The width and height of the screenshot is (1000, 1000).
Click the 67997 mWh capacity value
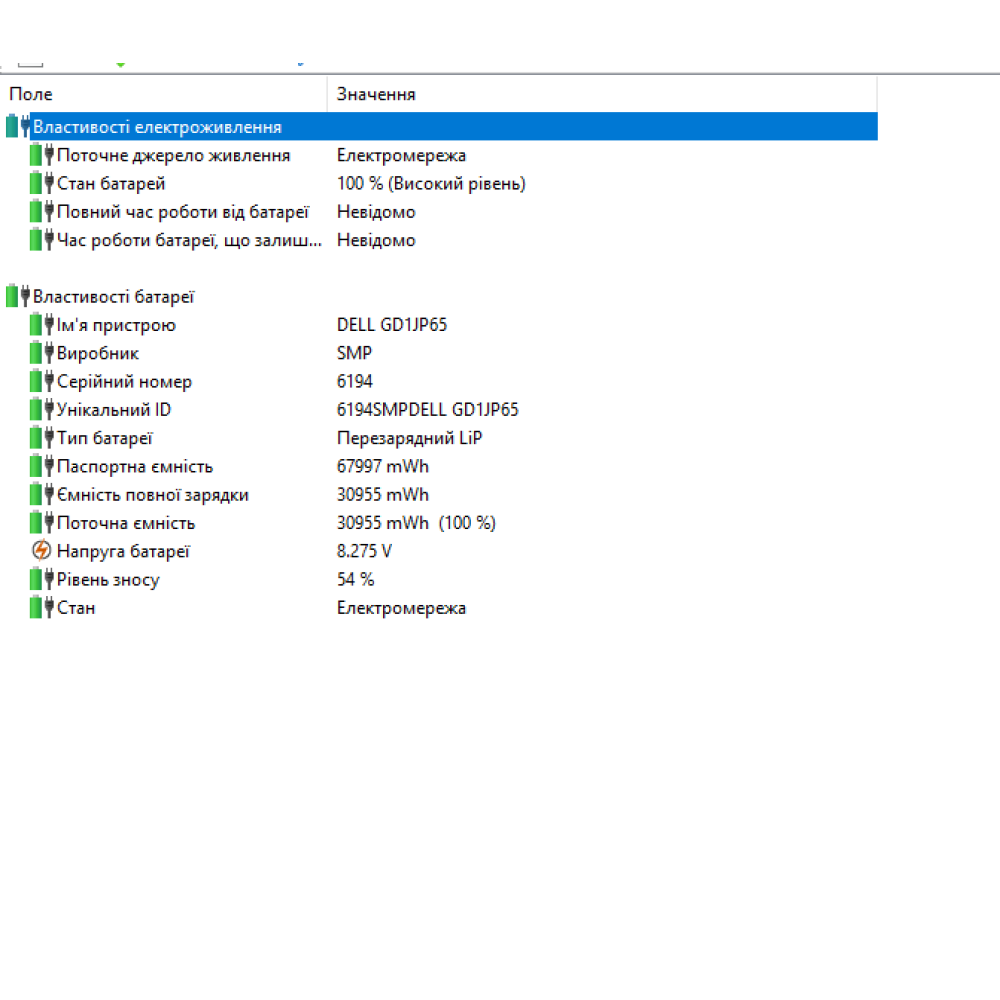coord(383,467)
